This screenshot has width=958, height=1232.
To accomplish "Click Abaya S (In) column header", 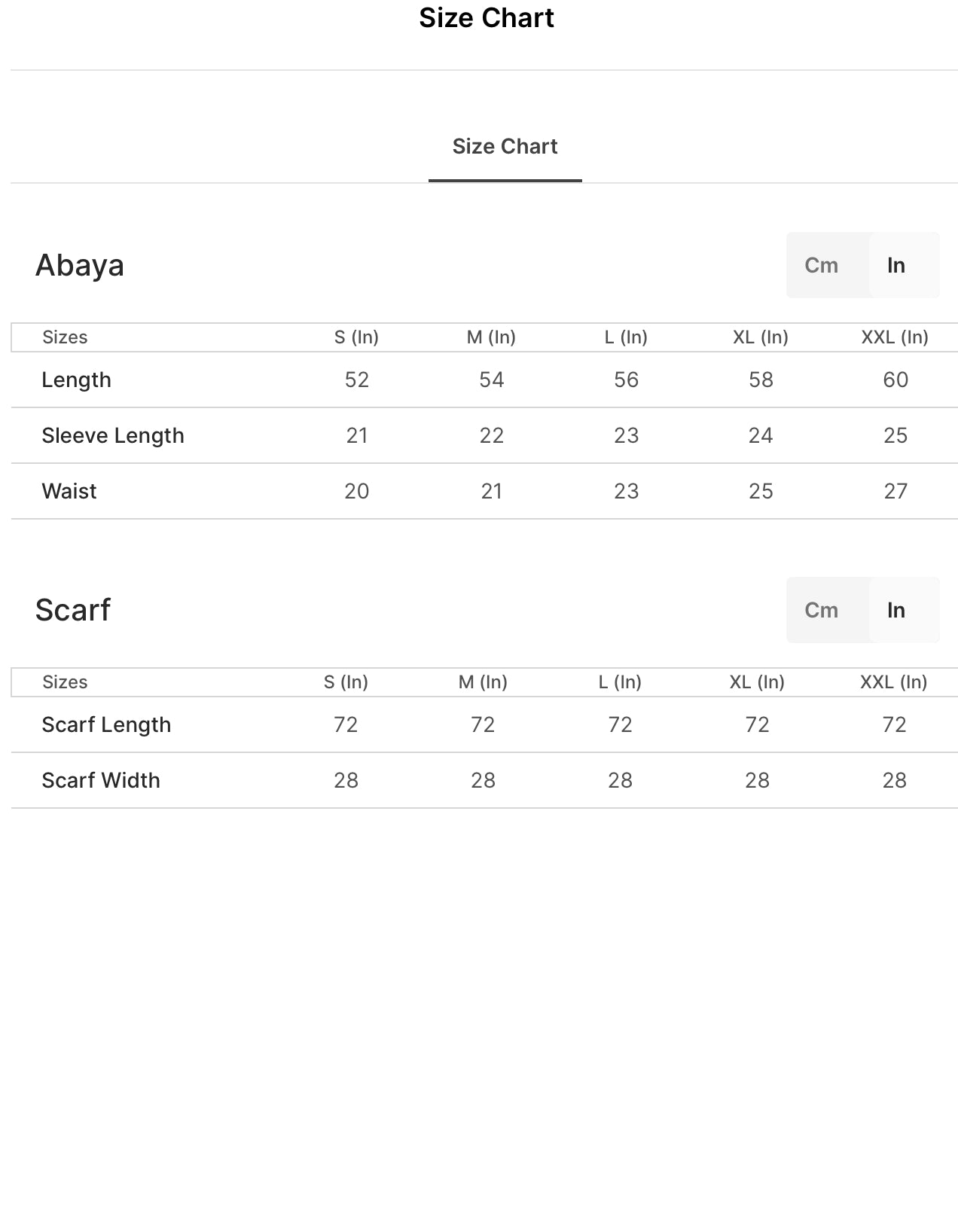I will (x=356, y=337).
